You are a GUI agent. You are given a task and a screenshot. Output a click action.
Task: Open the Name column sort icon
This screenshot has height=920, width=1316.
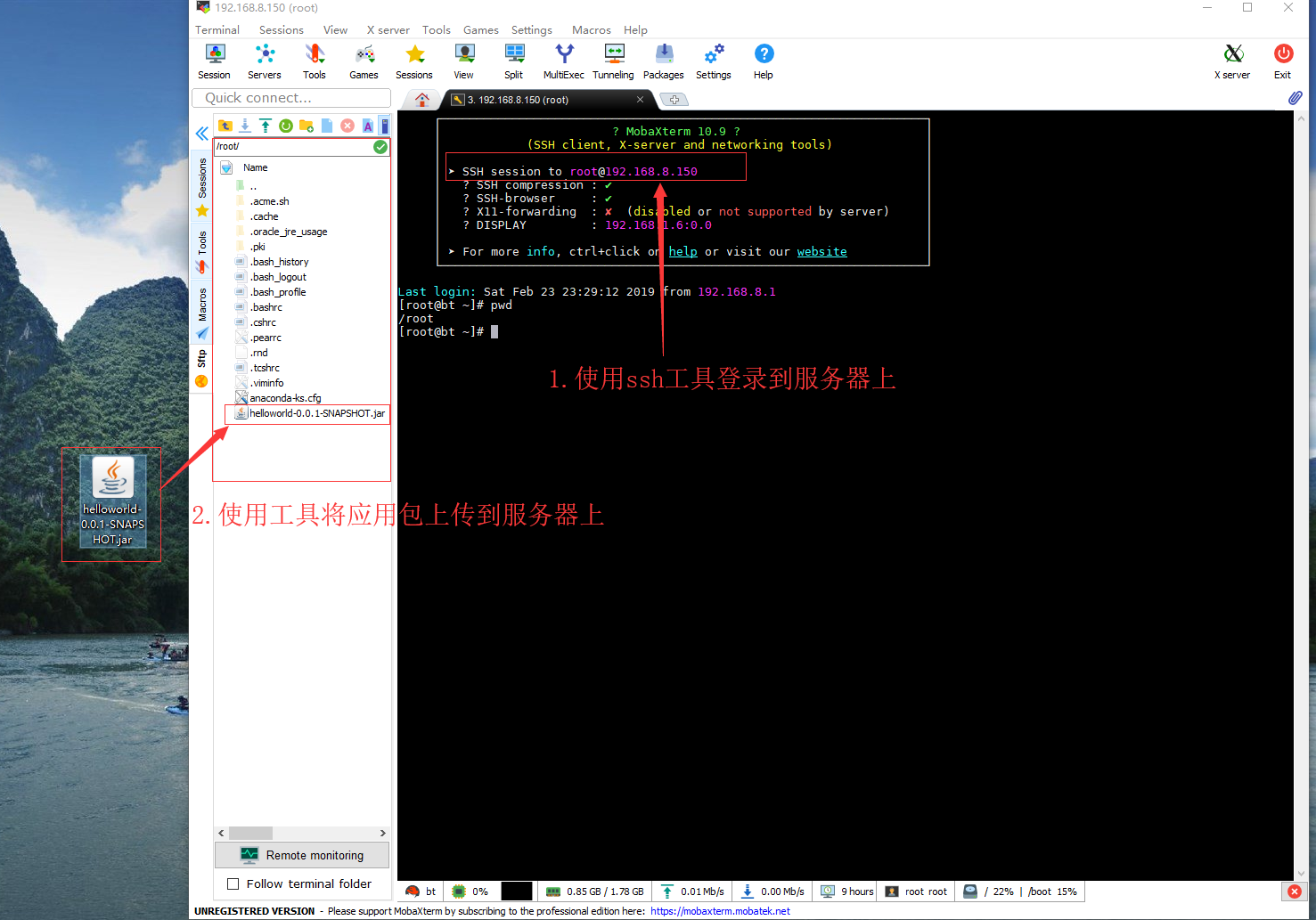coord(226,167)
